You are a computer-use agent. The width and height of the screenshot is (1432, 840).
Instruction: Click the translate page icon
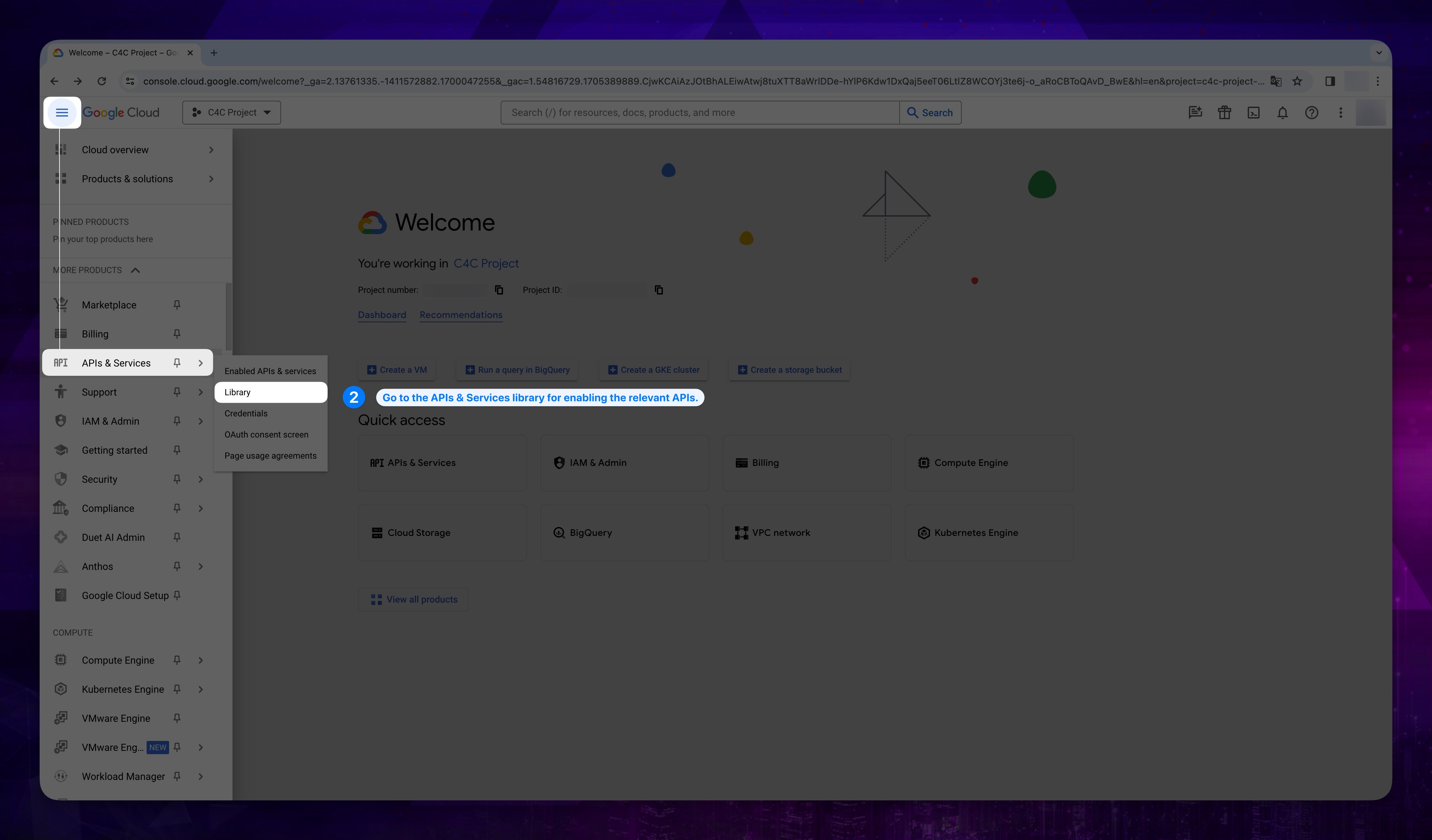(x=1276, y=81)
